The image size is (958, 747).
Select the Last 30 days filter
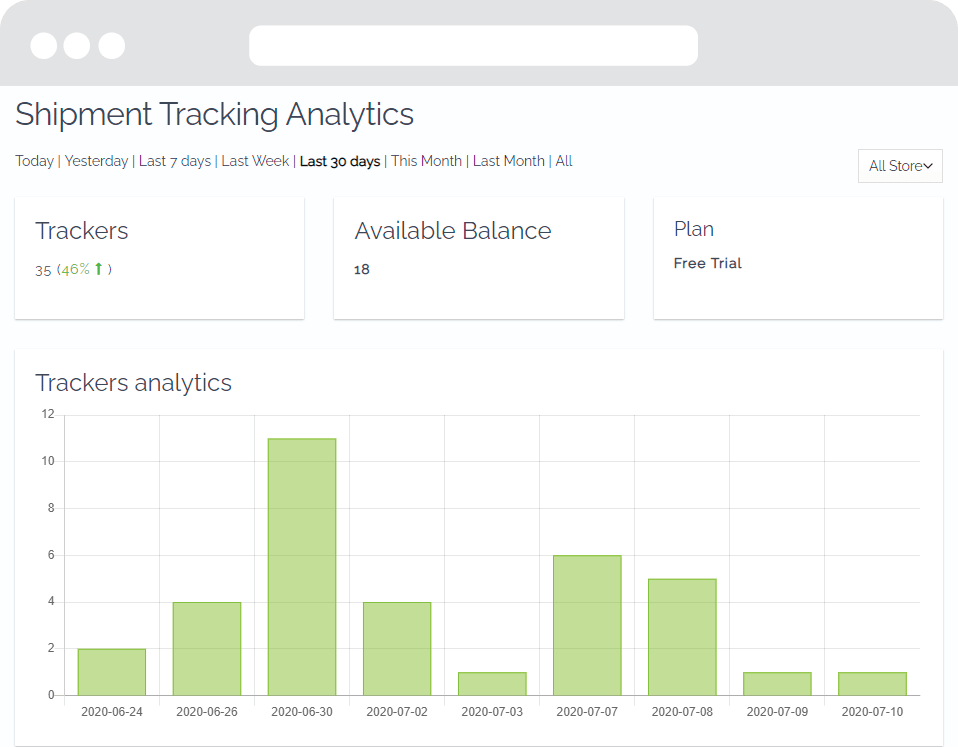point(340,161)
